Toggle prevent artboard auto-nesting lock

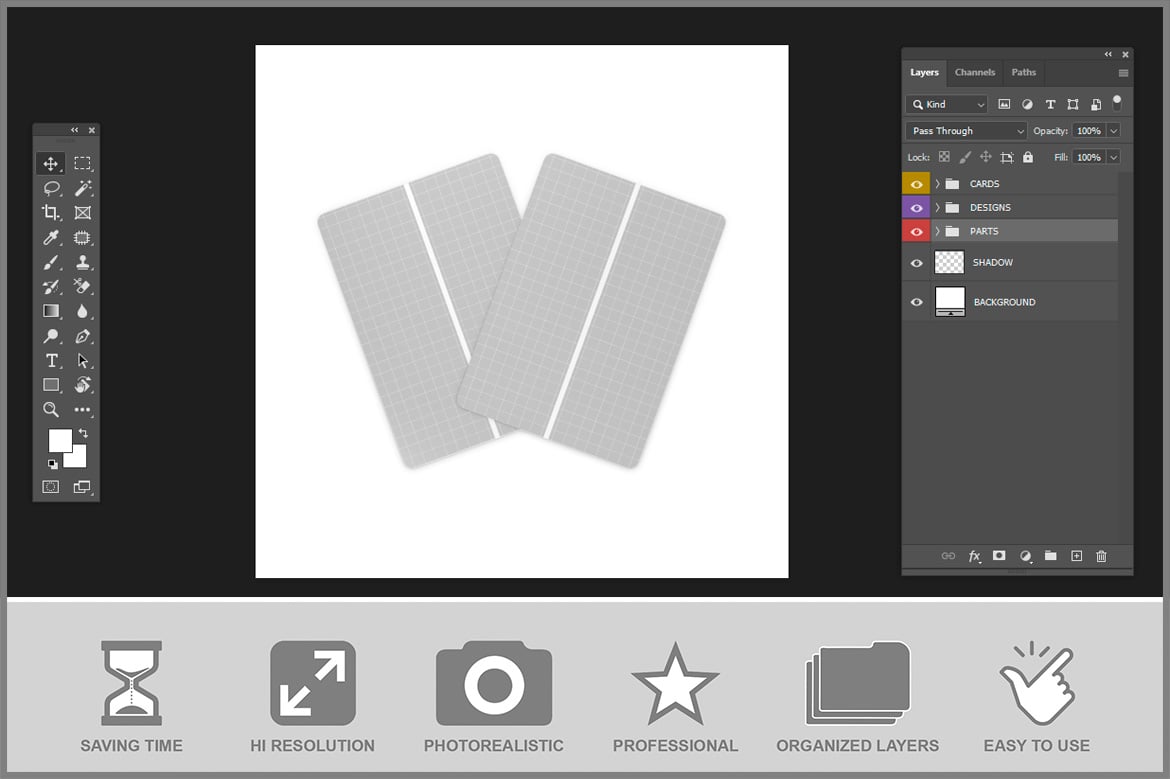[x=1007, y=157]
